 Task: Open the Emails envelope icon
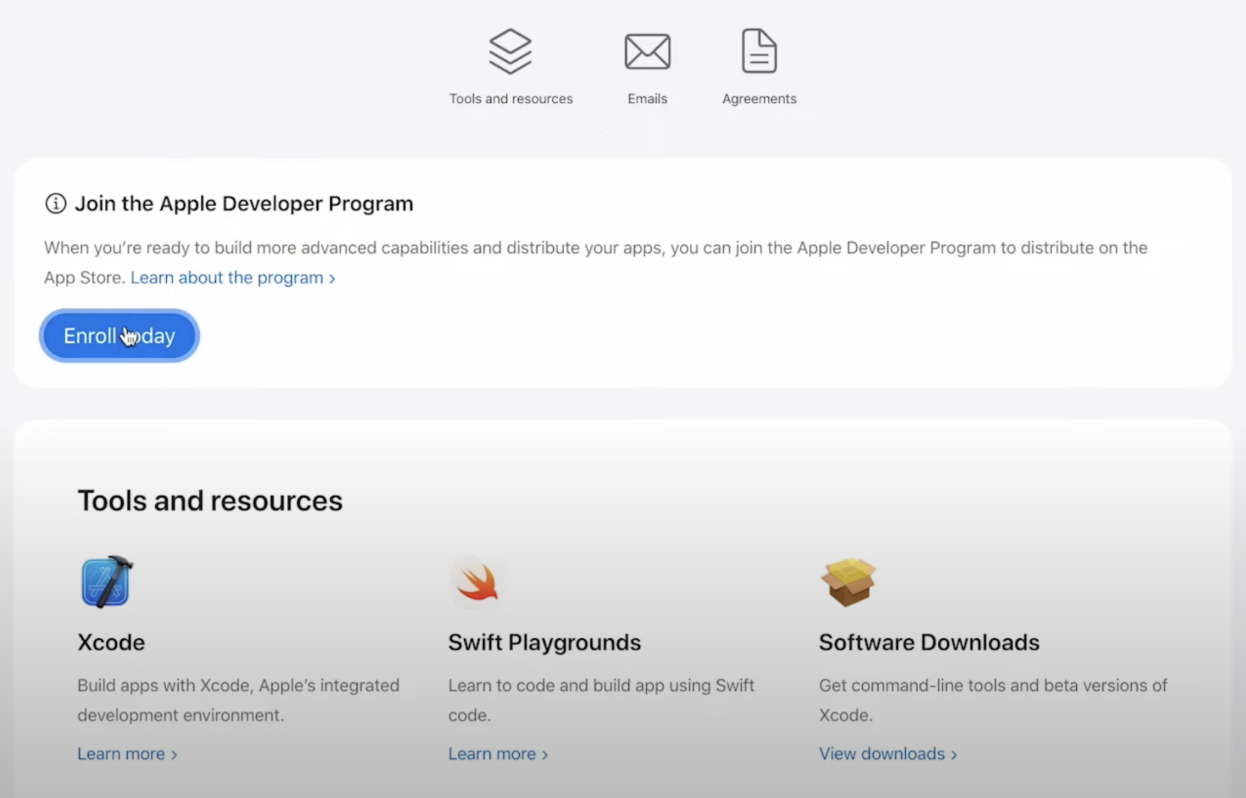[x=647, y=52]
